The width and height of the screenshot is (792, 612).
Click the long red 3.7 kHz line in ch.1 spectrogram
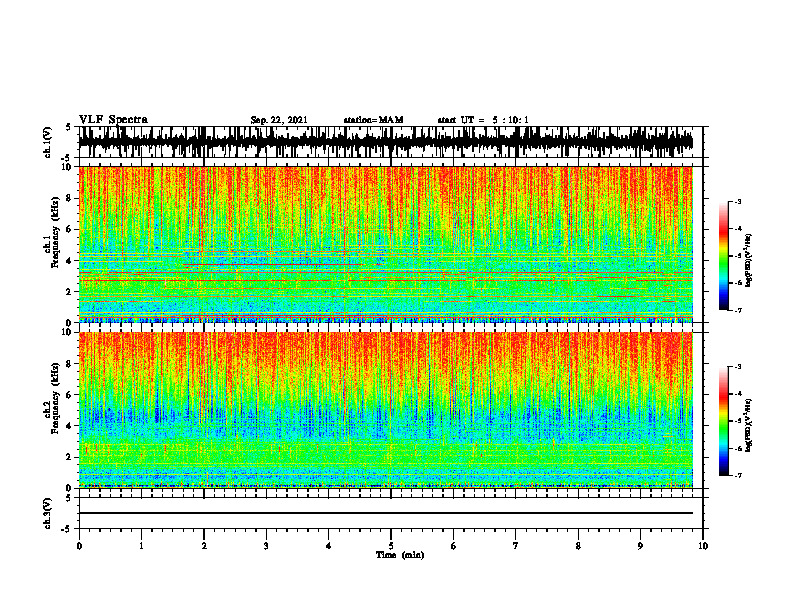pos(273,265)
